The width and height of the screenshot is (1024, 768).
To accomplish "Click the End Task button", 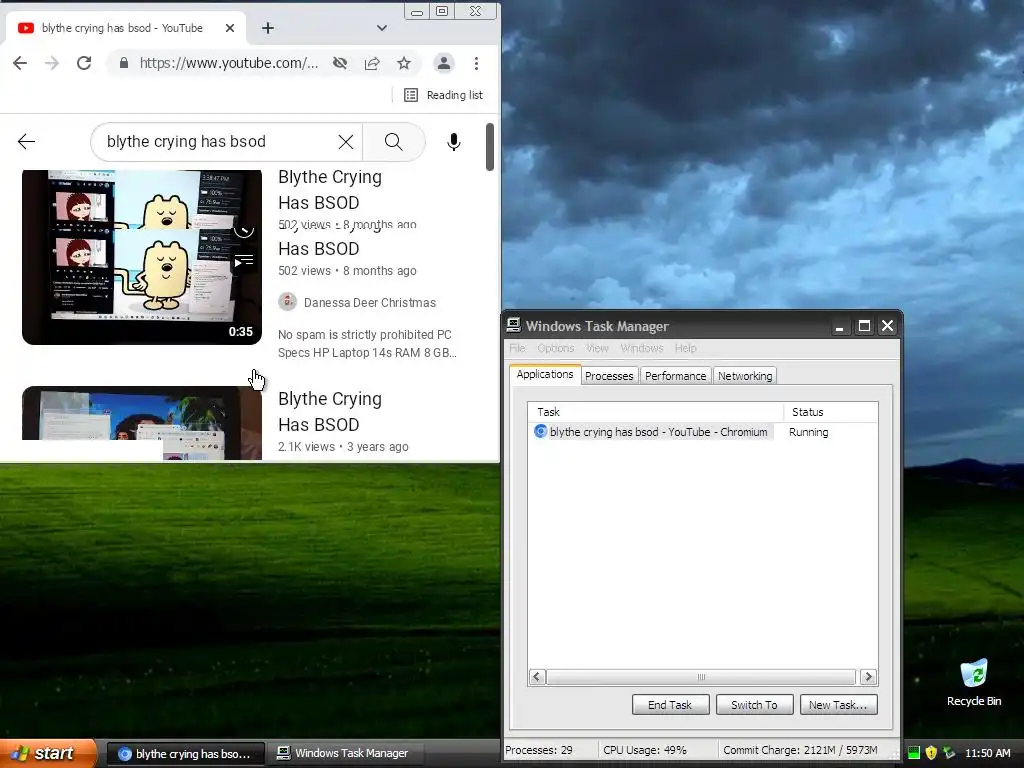I will 670,705.
